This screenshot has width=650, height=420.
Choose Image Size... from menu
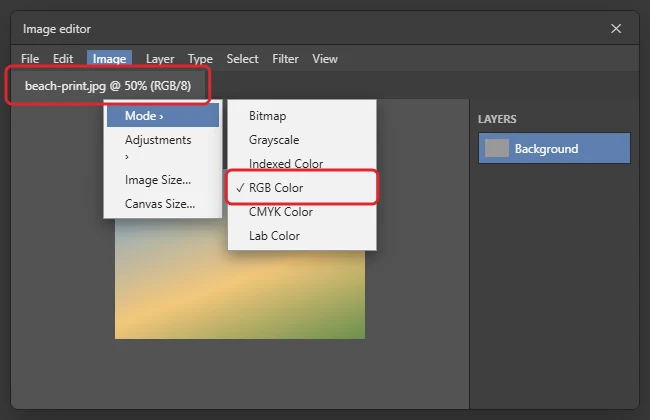coord(163,180)
